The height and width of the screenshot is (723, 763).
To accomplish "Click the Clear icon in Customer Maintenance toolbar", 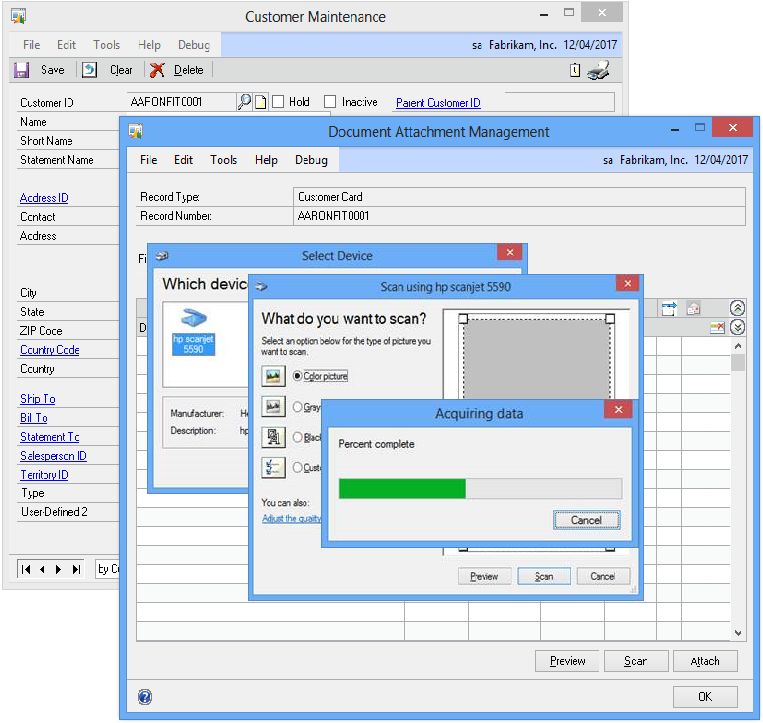I will pos(89,70).
